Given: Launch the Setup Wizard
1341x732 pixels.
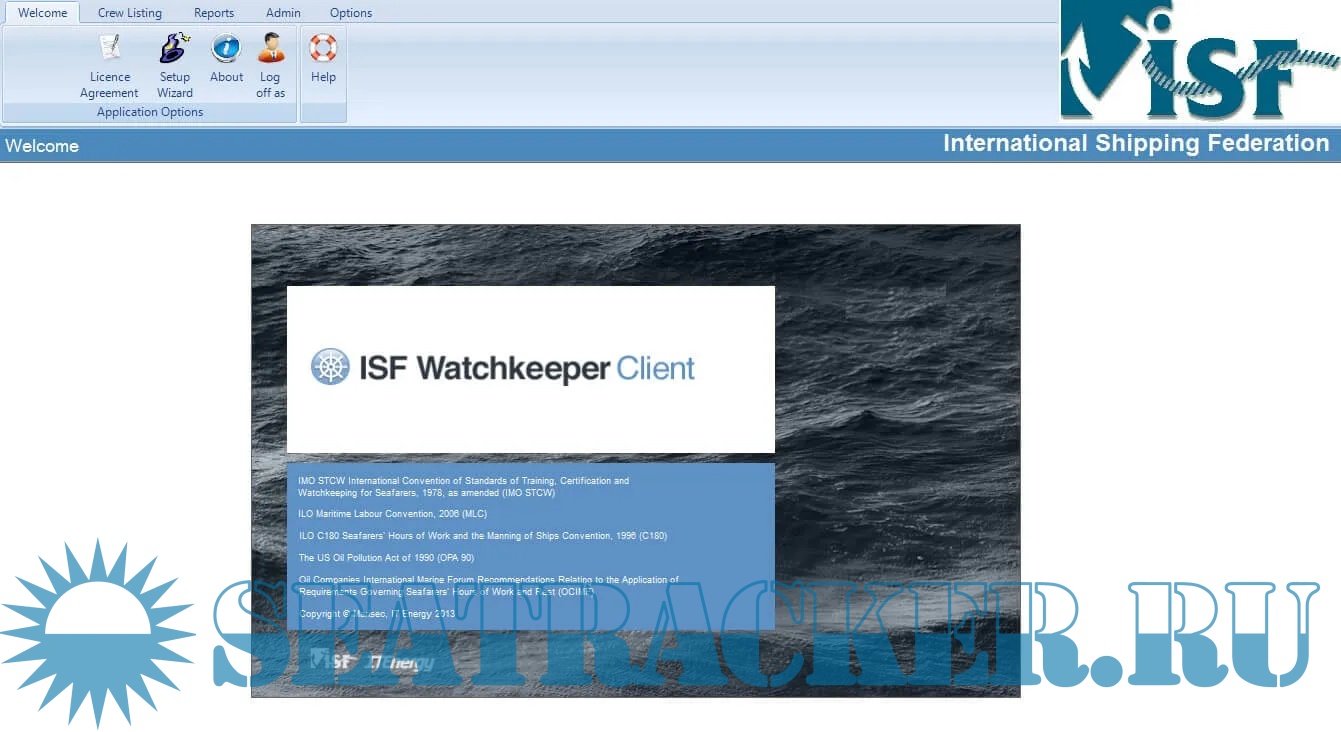Looking at the screenshot, I should pos(175,49).
